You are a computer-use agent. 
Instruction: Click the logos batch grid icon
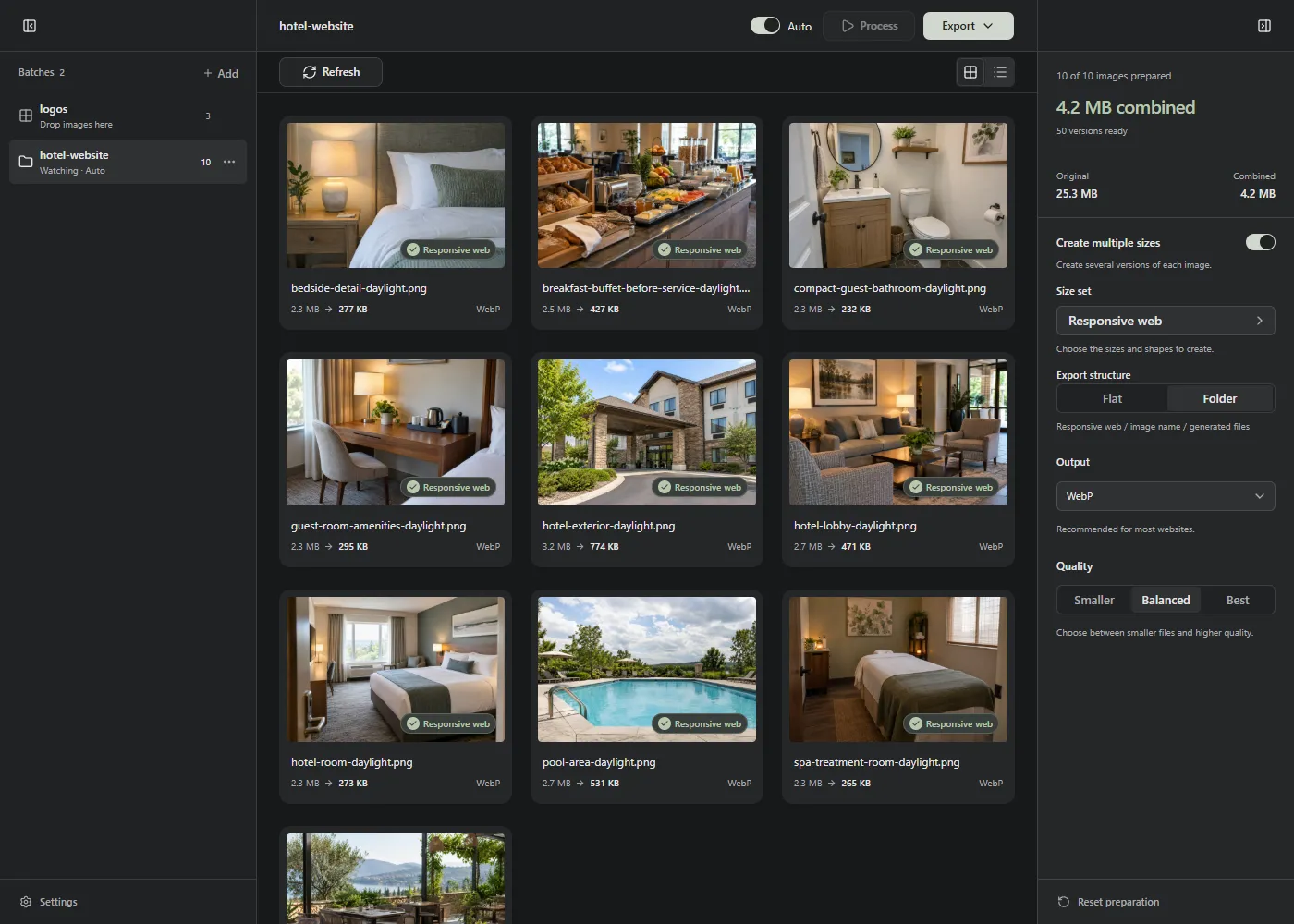(x=26, y=115)
